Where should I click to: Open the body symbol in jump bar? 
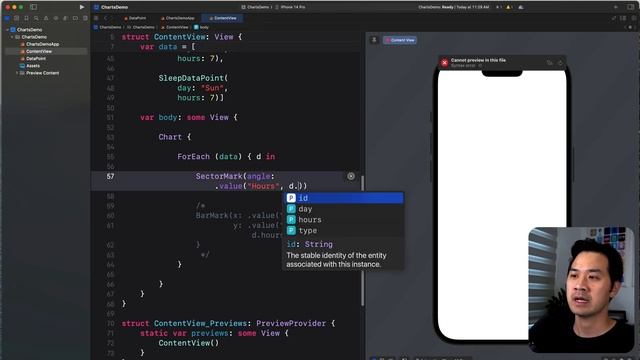tap(201, 27)
